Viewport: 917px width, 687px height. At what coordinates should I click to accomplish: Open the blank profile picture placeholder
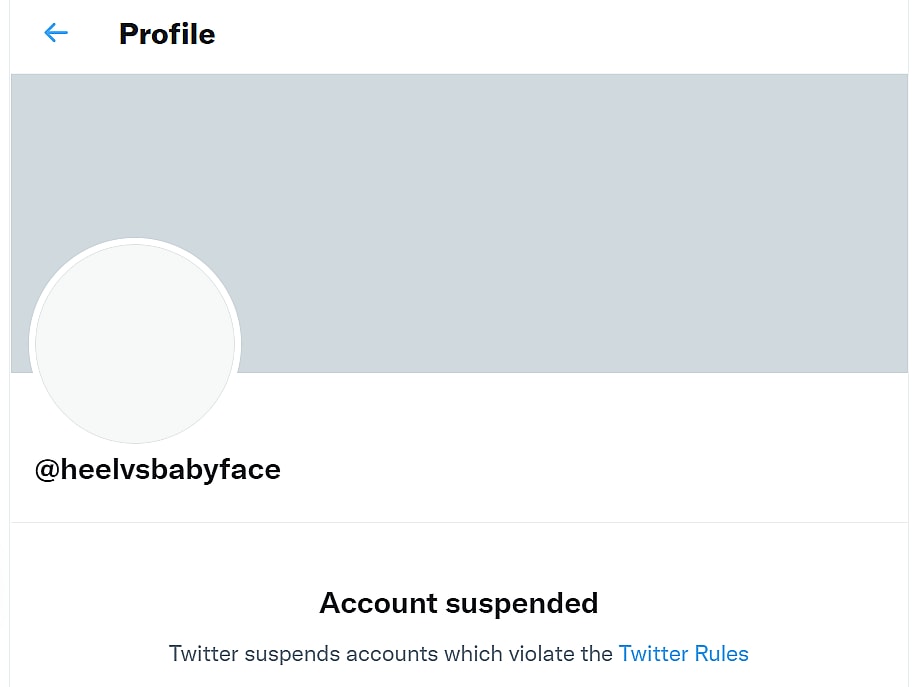coord(135,343)
